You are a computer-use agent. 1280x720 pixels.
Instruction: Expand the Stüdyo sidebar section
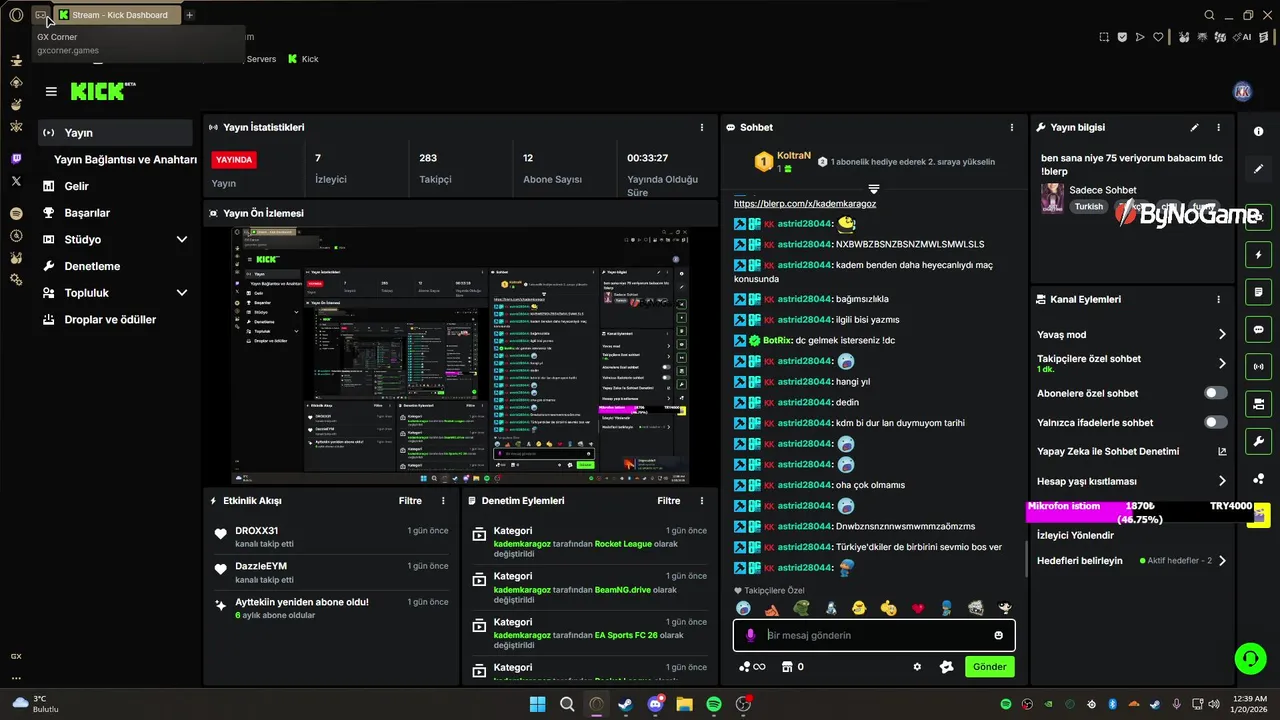pyautogui.click(x=182, y=240)
